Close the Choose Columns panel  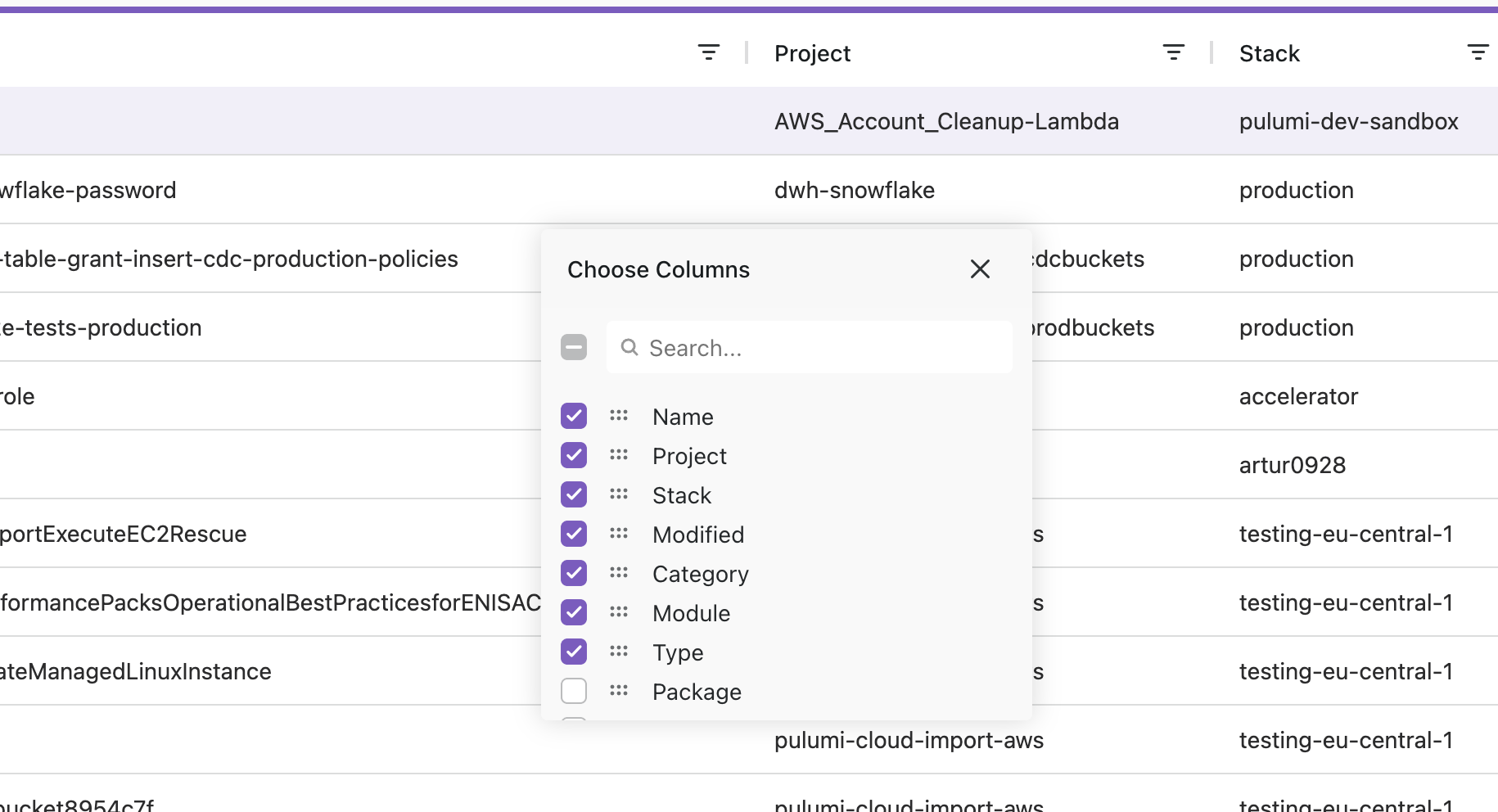[980, 269]
